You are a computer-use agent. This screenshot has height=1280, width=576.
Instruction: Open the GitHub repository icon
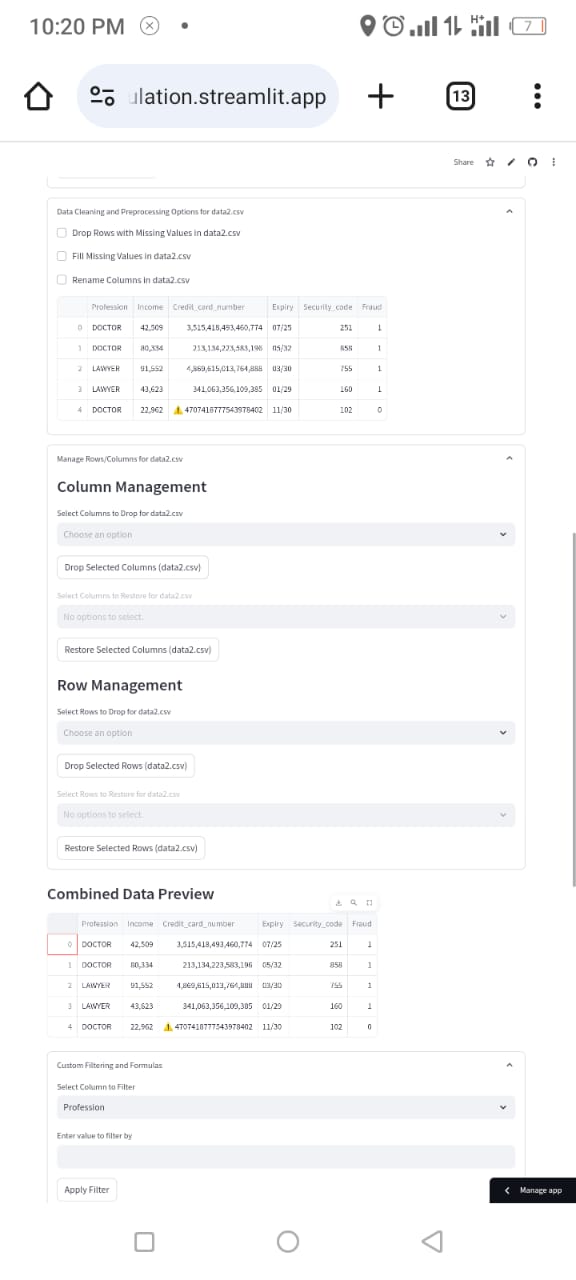532,162
